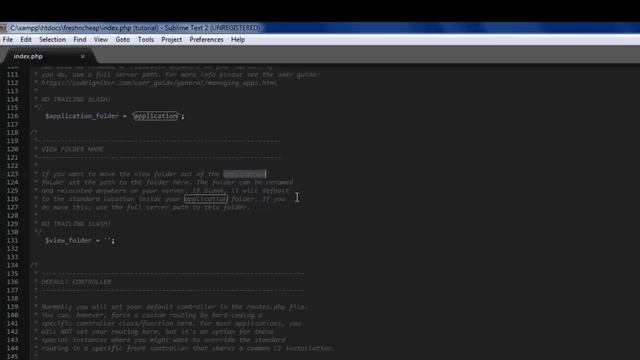Click the Sublime Text title bar path text
The width and height of the screenshot is (640, 360).
click(135, 28)
